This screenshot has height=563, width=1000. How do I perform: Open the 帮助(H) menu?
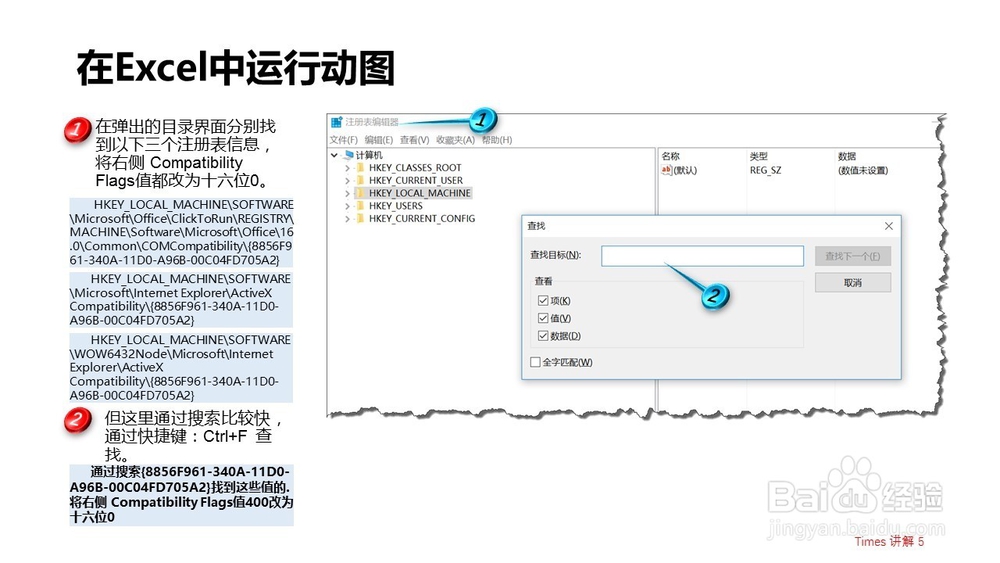[x=497, y=140]
